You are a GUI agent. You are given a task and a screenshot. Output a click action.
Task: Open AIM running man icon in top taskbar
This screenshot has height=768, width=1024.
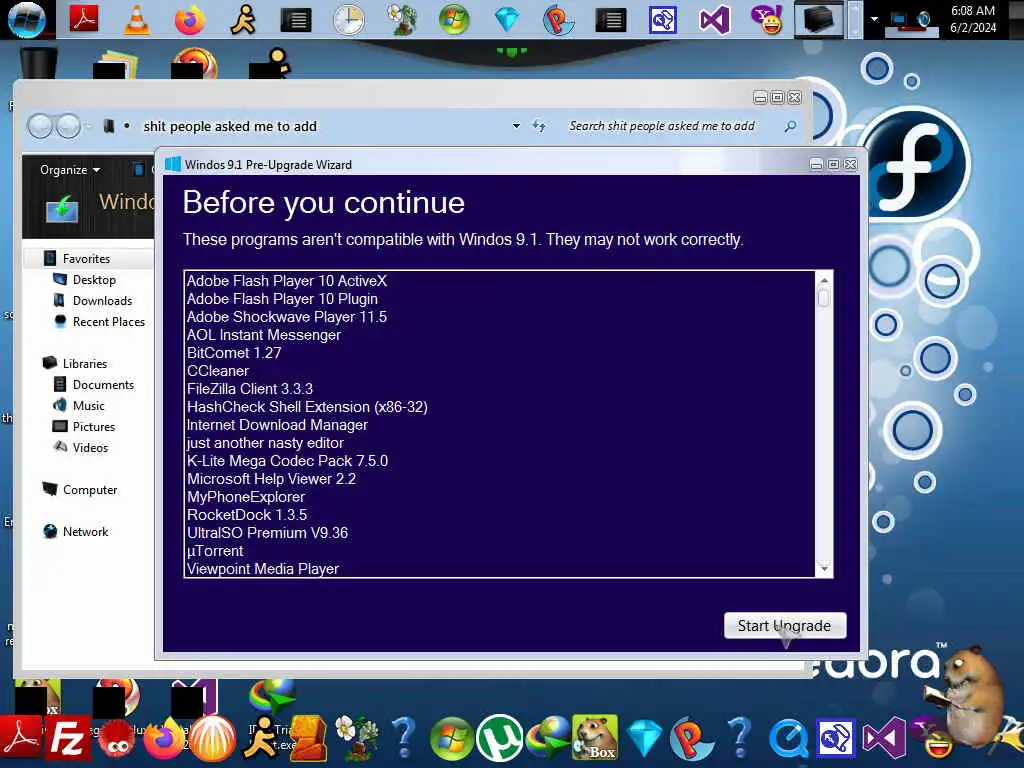click(243, 20)
